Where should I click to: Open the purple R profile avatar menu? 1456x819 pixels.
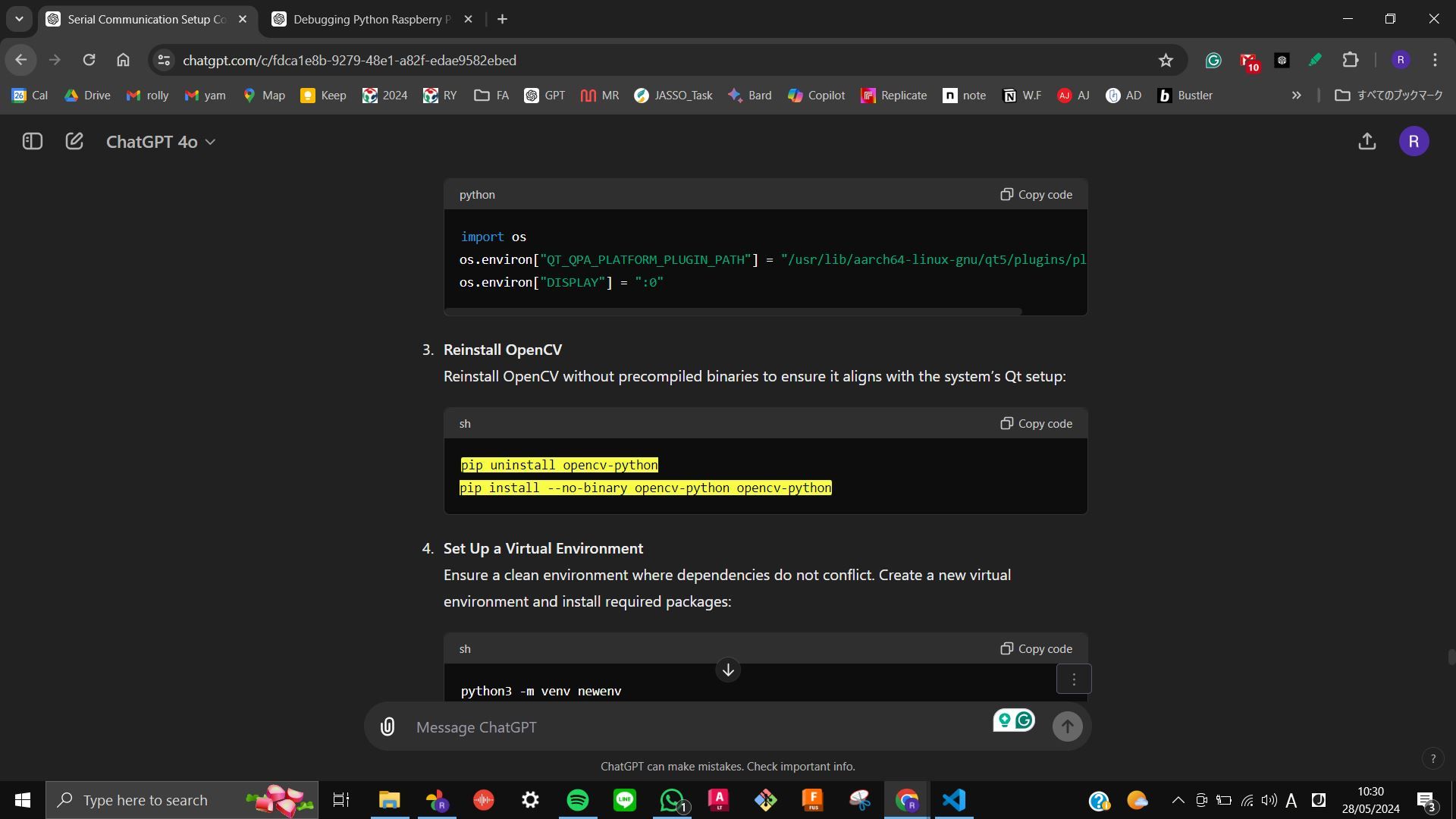pos(1414,142)
